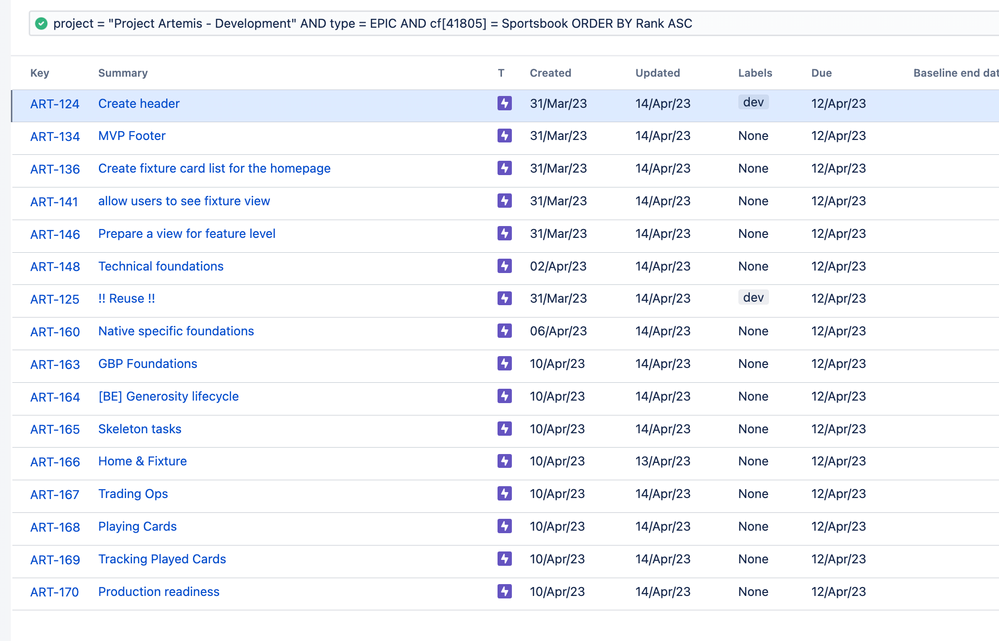999x641 pixels.
Task: Click the epic type icon for ART-124
Action: coord(505,103)
